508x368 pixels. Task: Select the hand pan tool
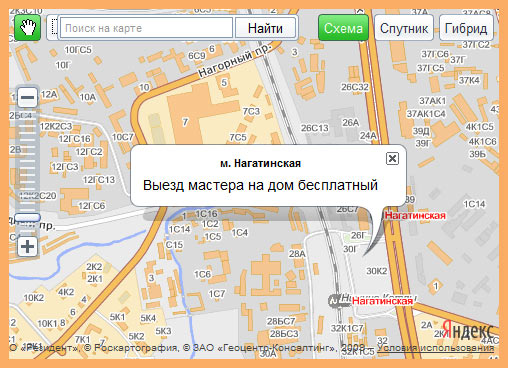coord(27,28)
